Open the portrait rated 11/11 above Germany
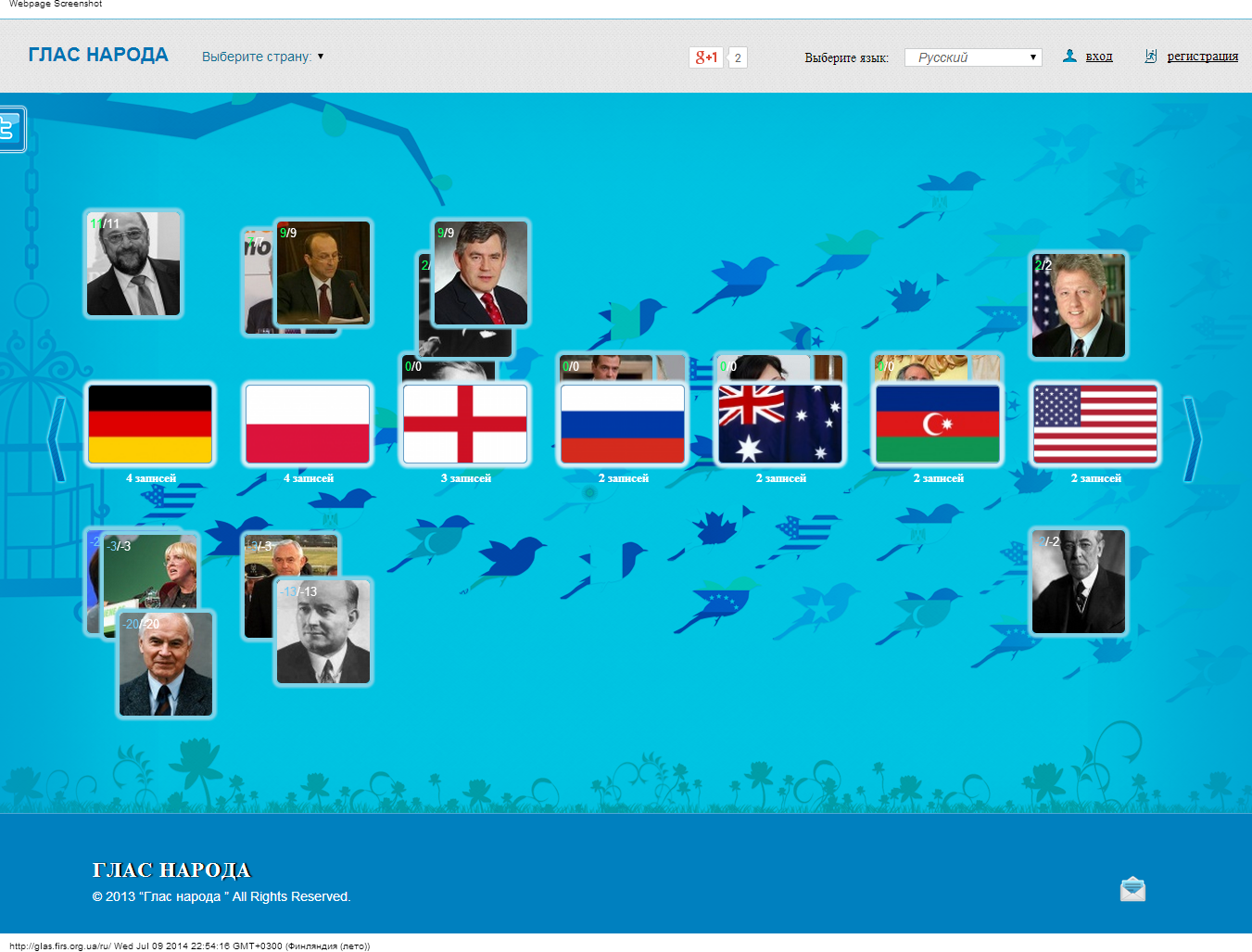Viewport: 1252px width, 952px height. pos(133,264)
